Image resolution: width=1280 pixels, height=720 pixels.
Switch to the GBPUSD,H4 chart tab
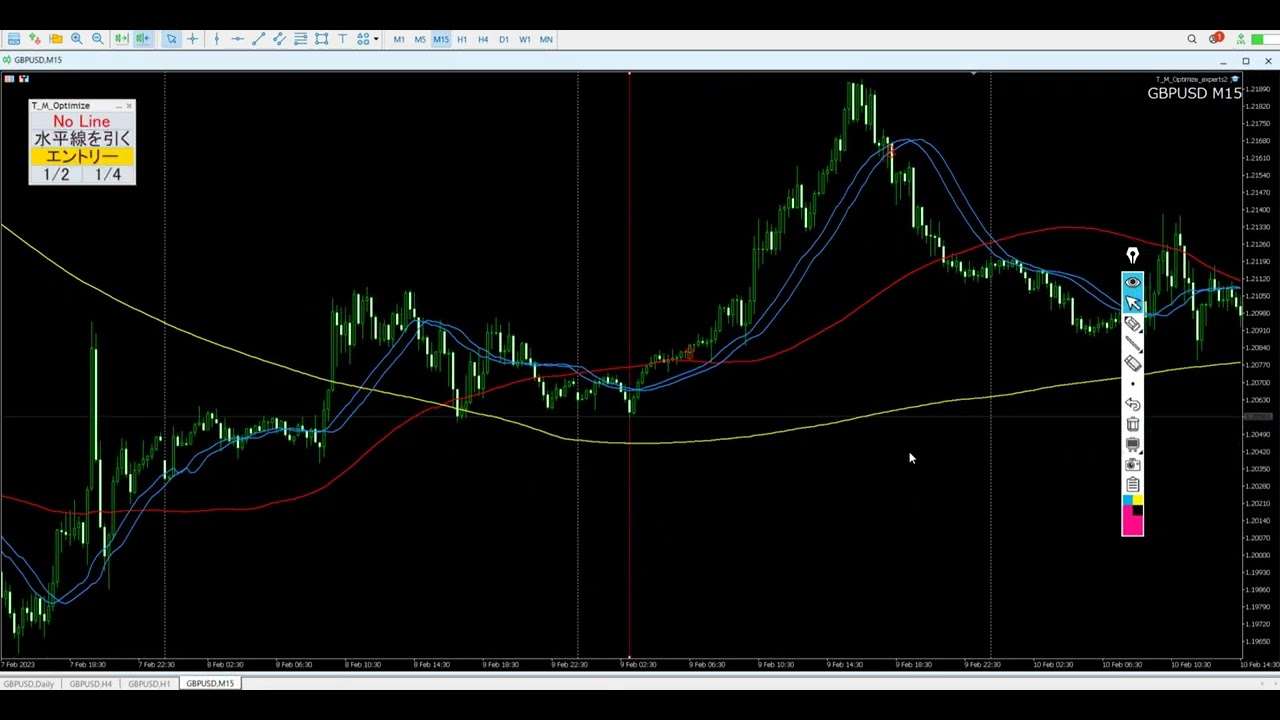pyautogui.click(x=90, y=684)
